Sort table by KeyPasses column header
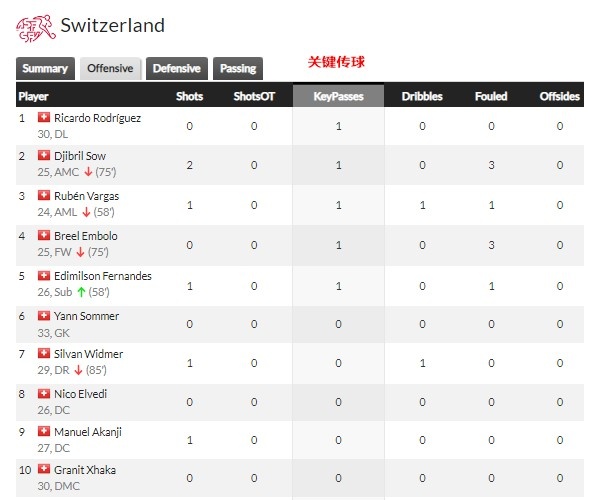The height and width of the screenshot is (500, 600). pos(338,96)
